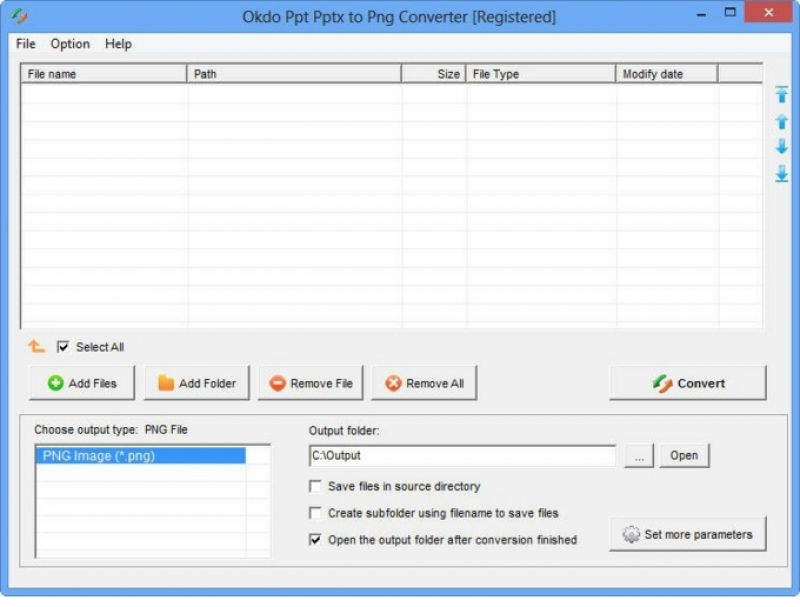Click the Remove All red cross icon

point(391,383)
